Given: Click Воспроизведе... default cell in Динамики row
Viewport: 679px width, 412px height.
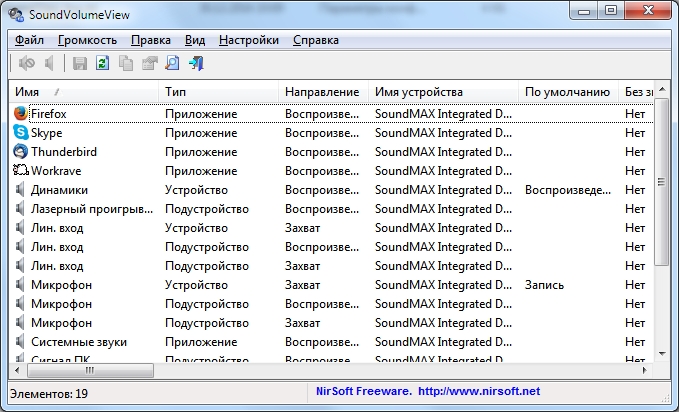Looking at the screenshot, I should click(x=568, y=190).
